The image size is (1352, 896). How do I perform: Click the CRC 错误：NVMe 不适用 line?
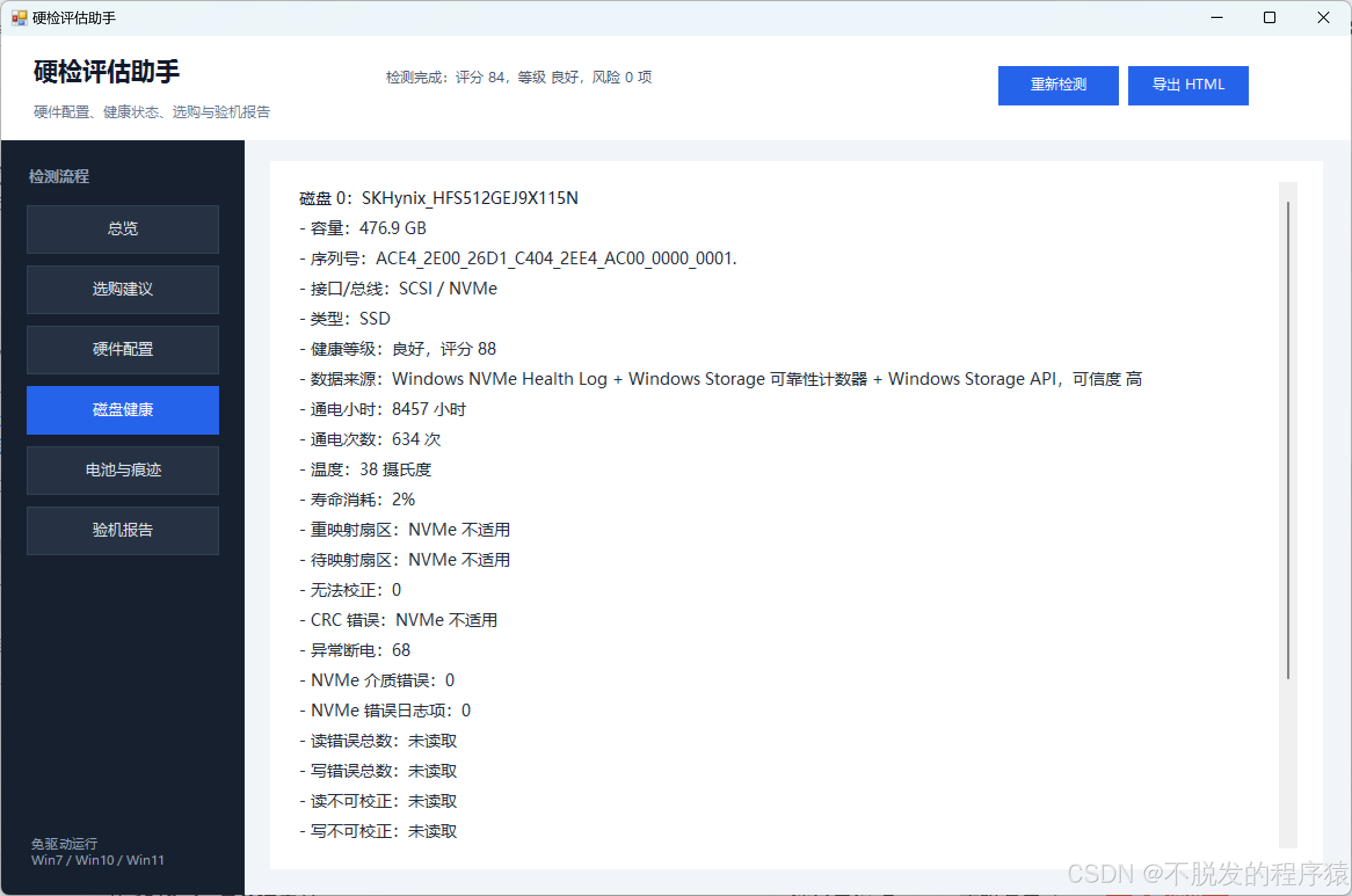[398, 620]
